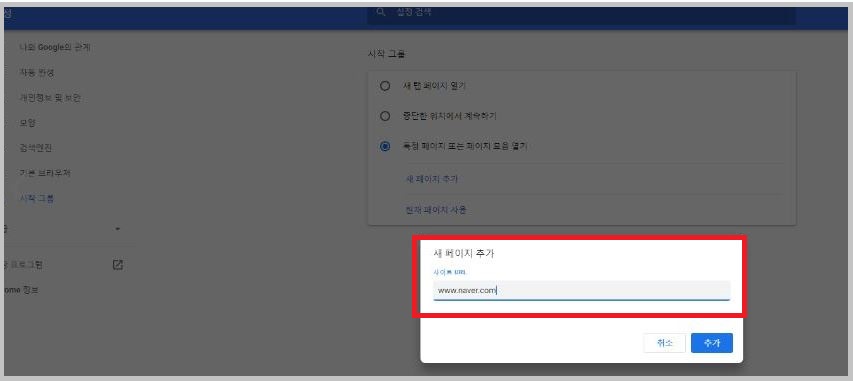Open the external link icon beside 확장 프로그램
Viewport: 853px width, 381px height.
click(x=118, y=265)
